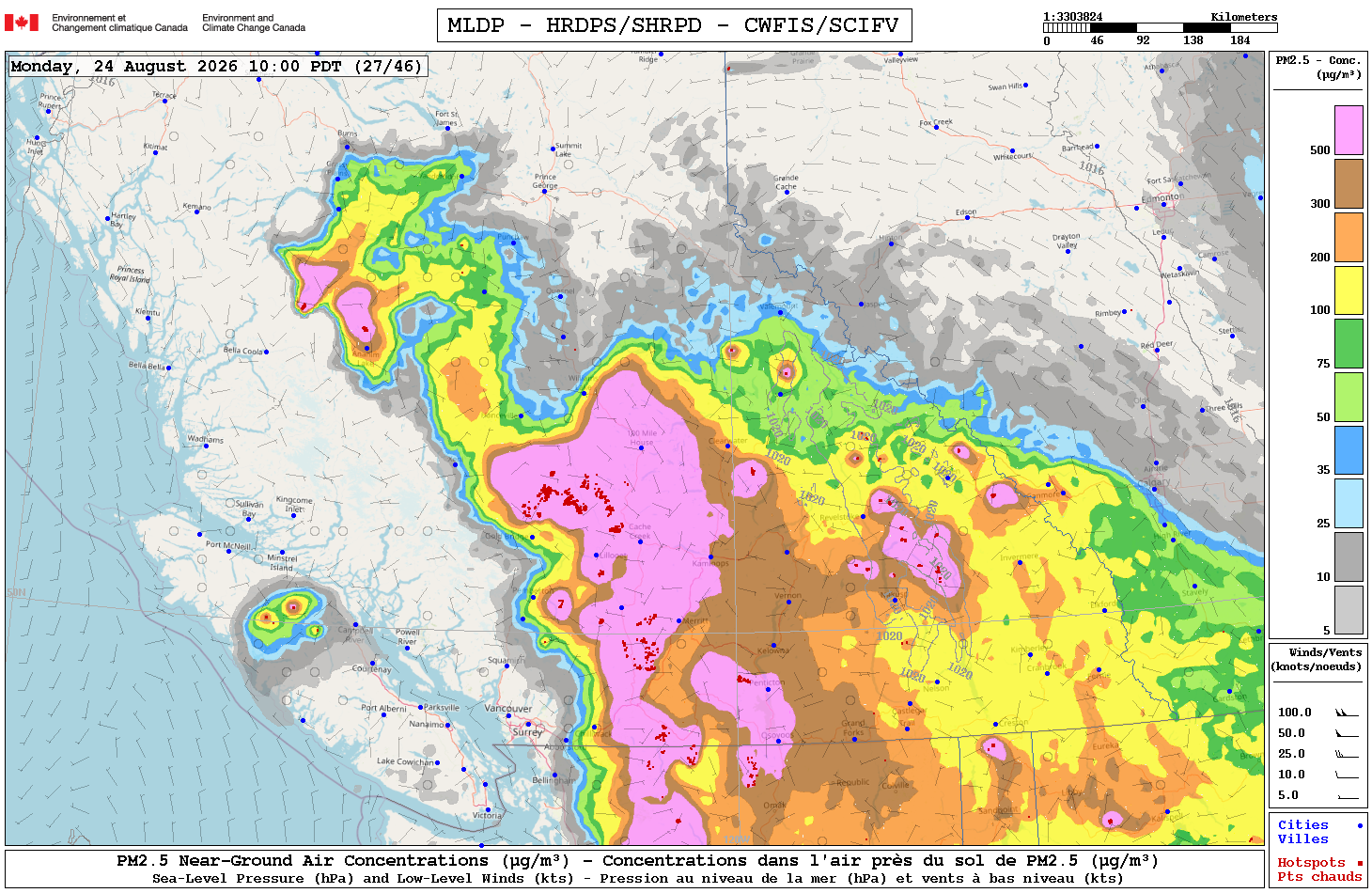Click the Klemtu label on map

click(148, 312)
